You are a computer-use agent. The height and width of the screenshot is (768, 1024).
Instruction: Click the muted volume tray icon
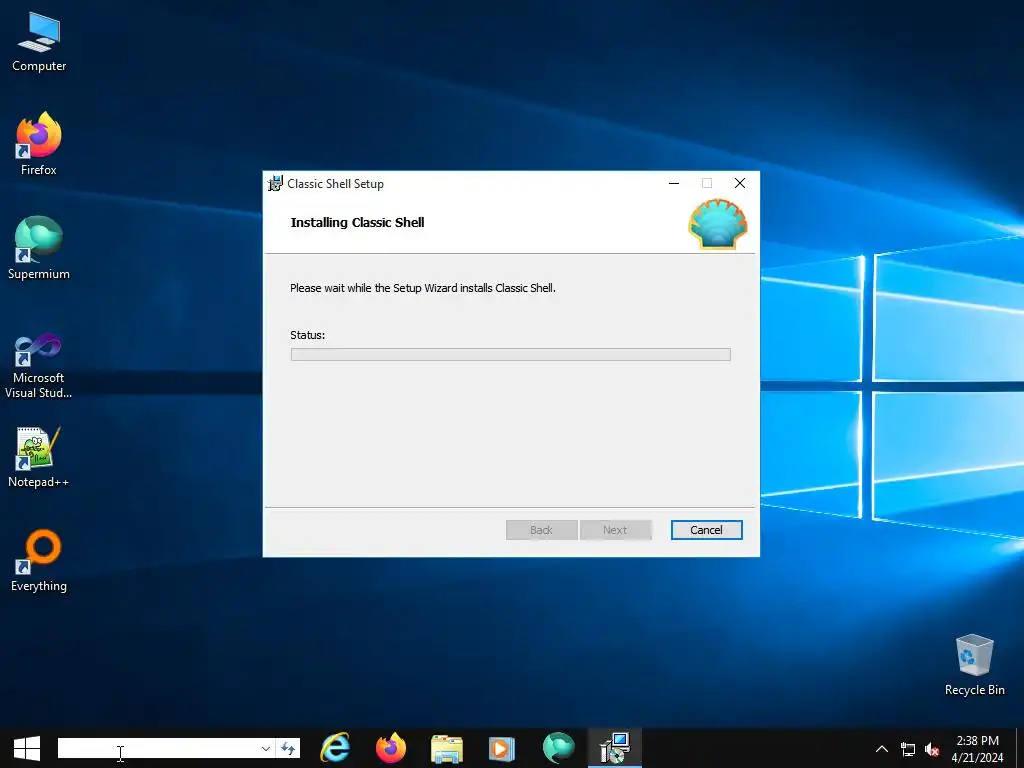click(932, 749)
